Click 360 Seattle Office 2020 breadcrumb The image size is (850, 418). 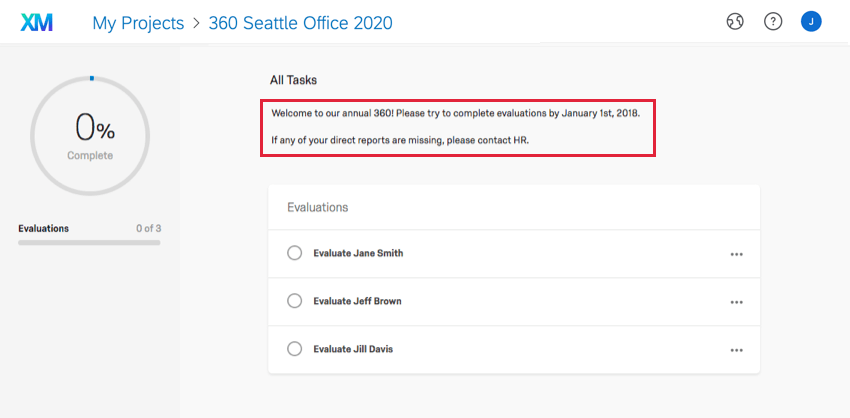click(300, 22)
